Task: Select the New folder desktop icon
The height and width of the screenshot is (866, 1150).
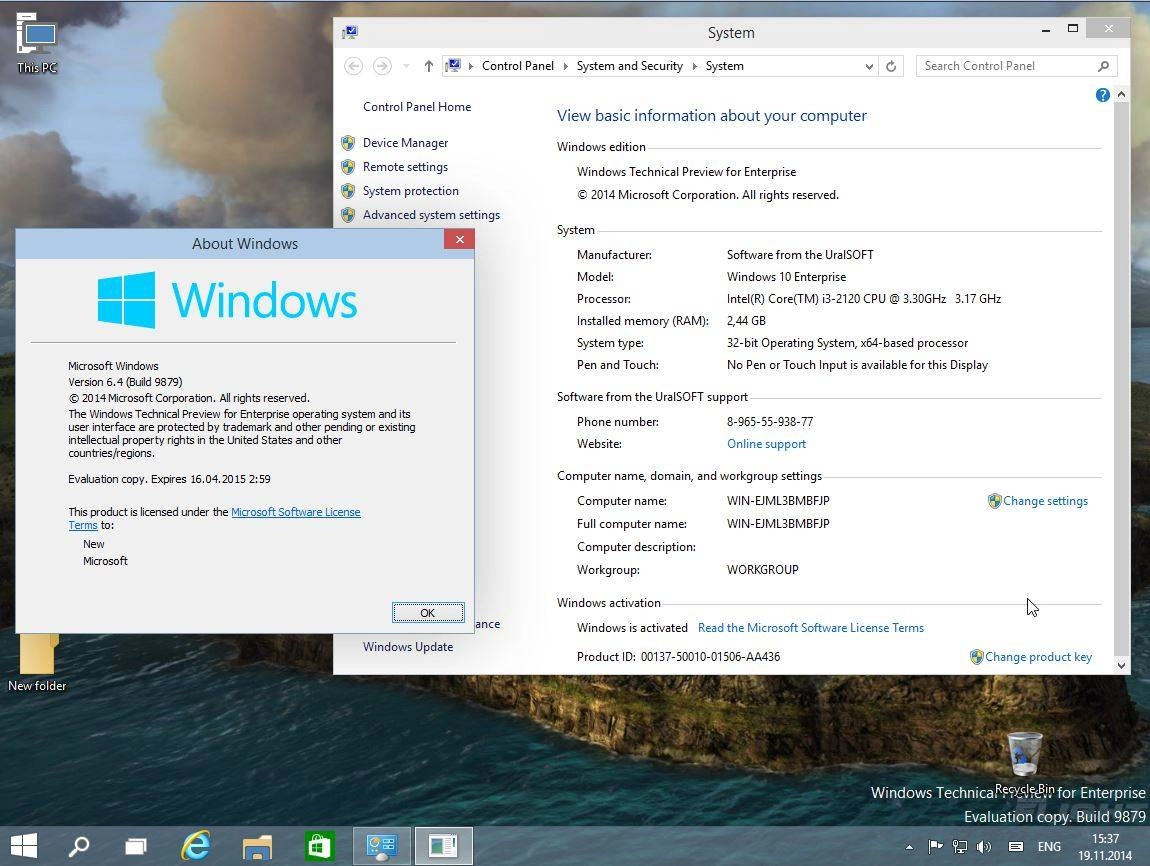Action: click(37, 662)
